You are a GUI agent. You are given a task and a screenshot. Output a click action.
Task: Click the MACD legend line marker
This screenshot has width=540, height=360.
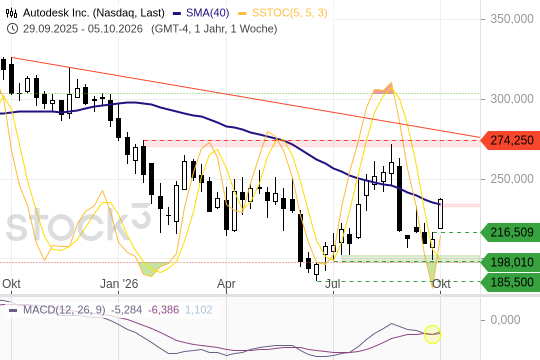click(13, 310)
